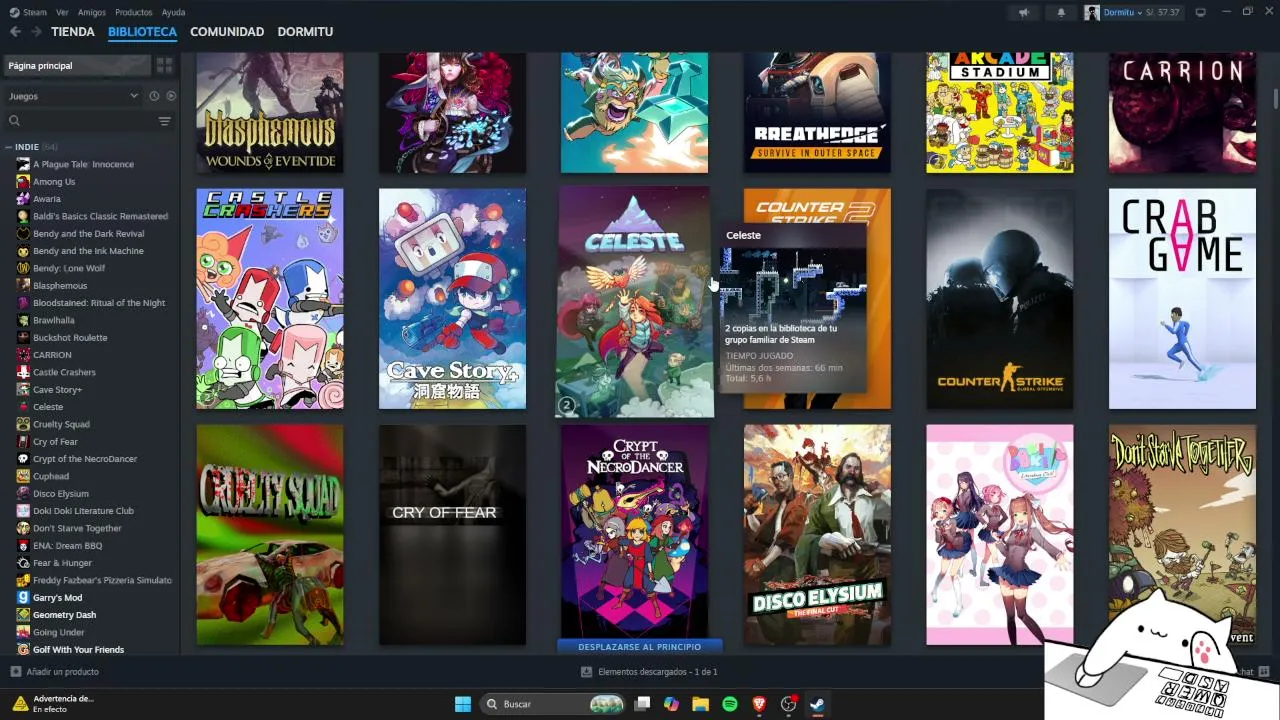Open File Explorer from the taskbar
This screenshot has height=720, width=1280.
click(700, 704)
